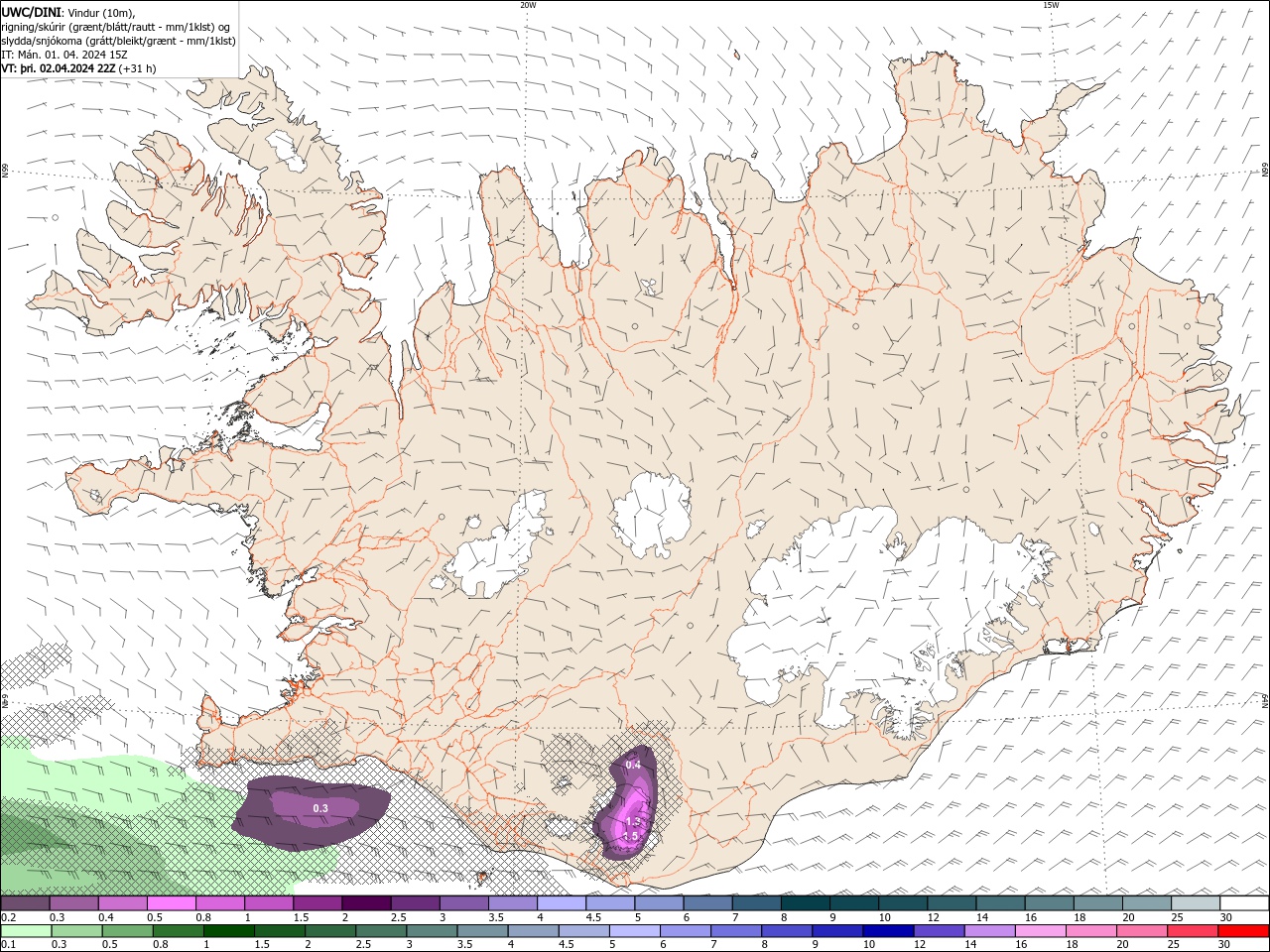Pick the lavender snow-scale swatch labeled 4

click(561, 903)
